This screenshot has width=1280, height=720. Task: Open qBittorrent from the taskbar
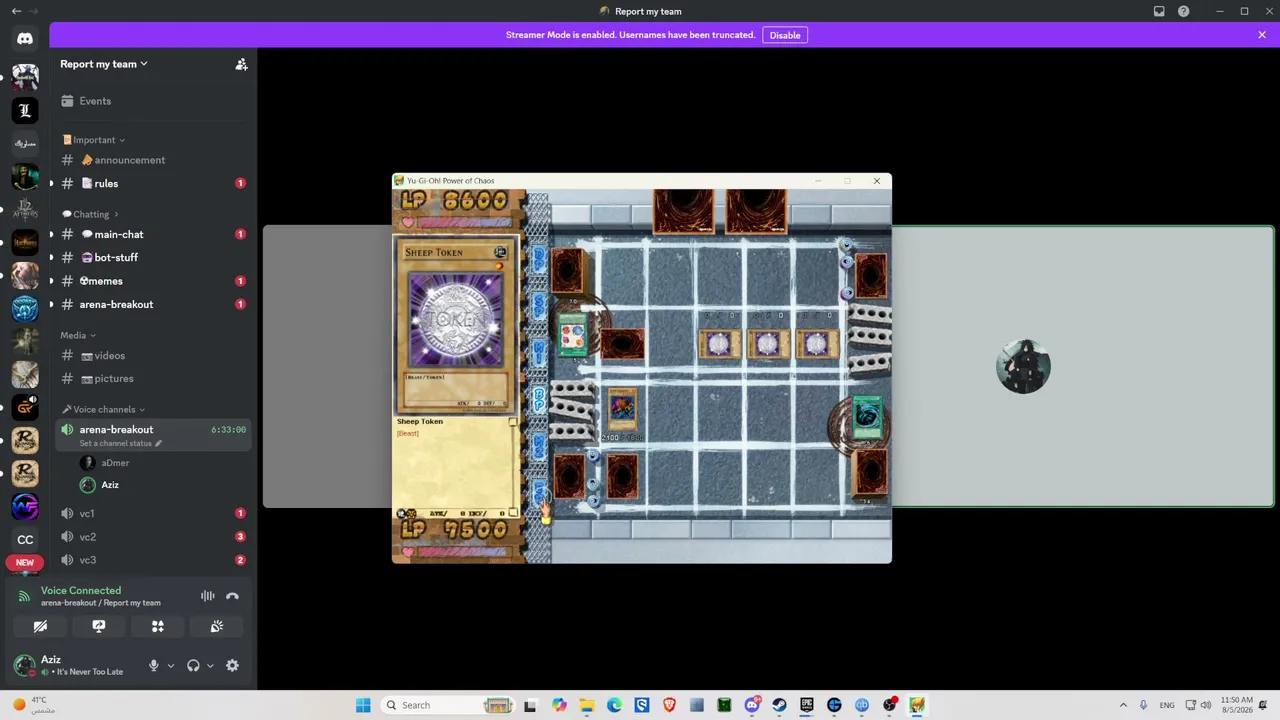point(862,705)
